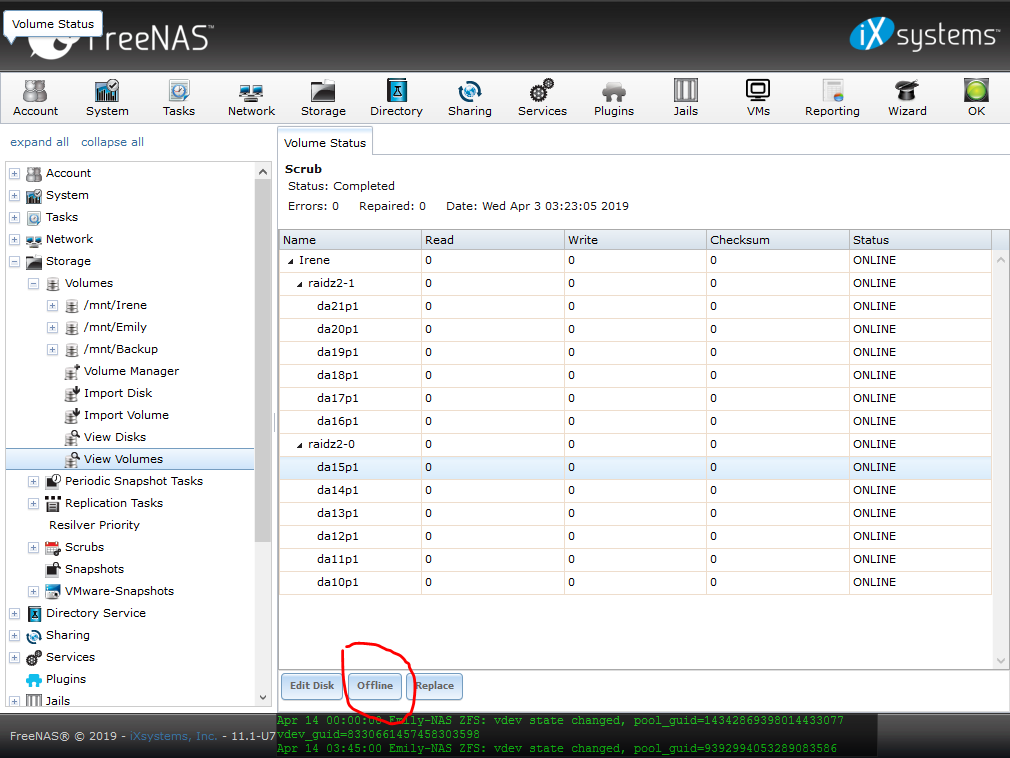The height and width of the screenshot is (758, 1010).
Task: Sort the table by Name column
Action: tap(350, 240)
